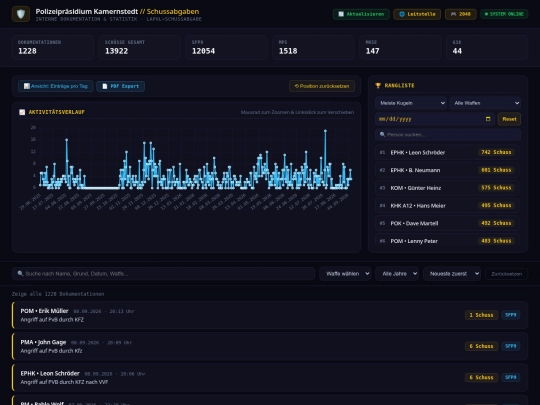Click the Schüsse Gesamt 13922 stat card
The image size is (540, 405).
(140, 47)
